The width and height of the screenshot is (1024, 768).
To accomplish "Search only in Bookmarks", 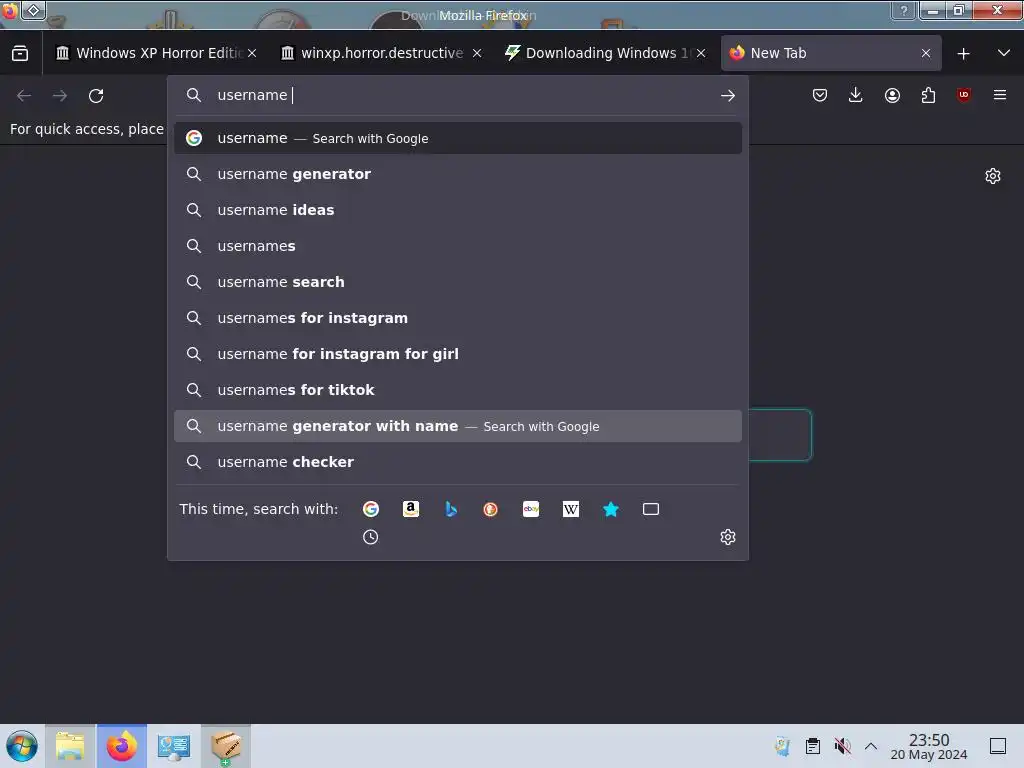I will click(x=611, y=509).
